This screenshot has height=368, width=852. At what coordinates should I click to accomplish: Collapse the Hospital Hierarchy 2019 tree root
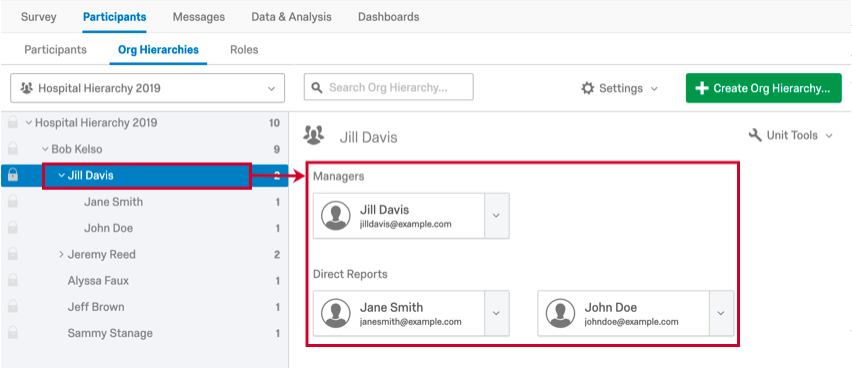29,123
